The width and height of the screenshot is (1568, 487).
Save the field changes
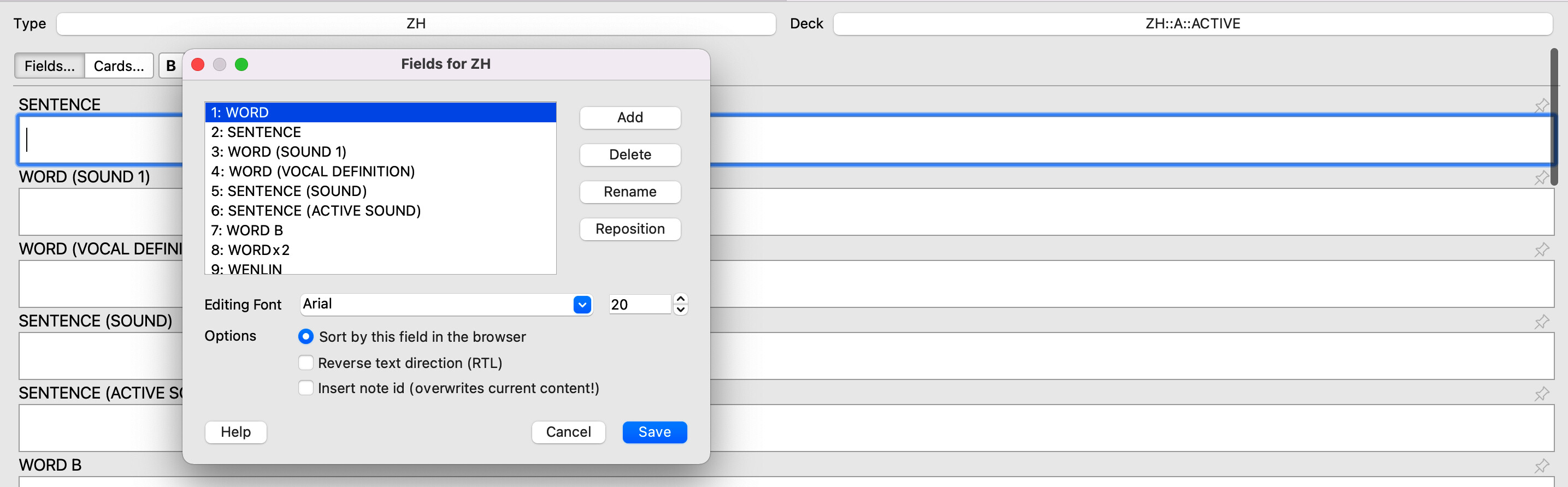click(x=655, y=432)
